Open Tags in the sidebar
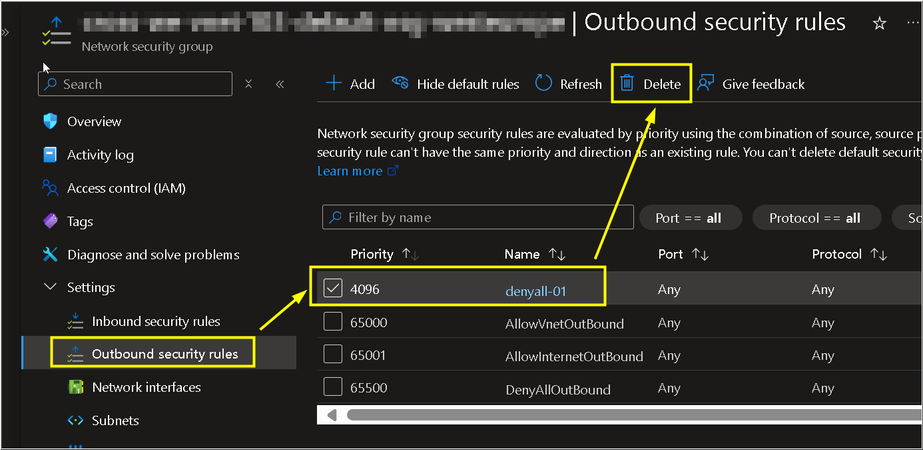 (80, 221)
